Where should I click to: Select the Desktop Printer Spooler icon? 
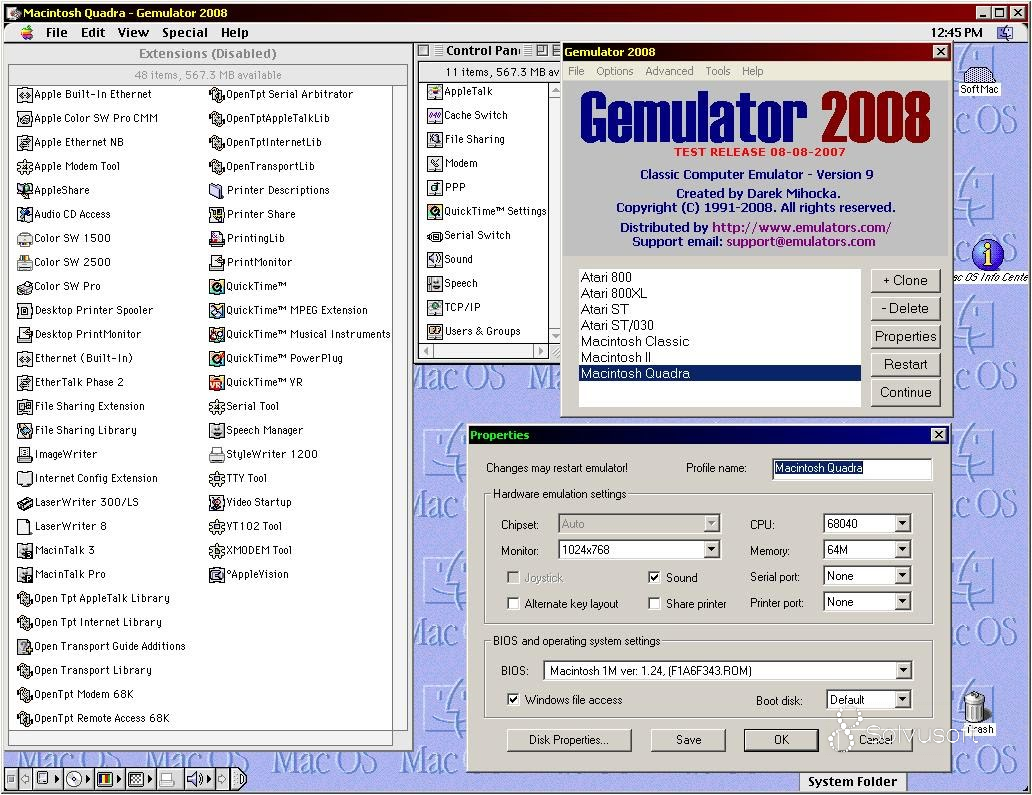(24, 311)
